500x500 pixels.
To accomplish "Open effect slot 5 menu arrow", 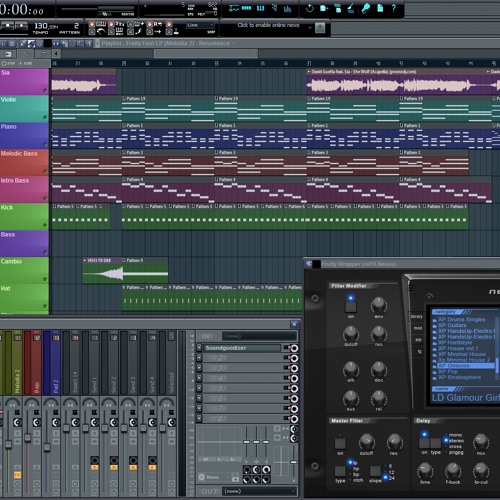I will point(199,388).
